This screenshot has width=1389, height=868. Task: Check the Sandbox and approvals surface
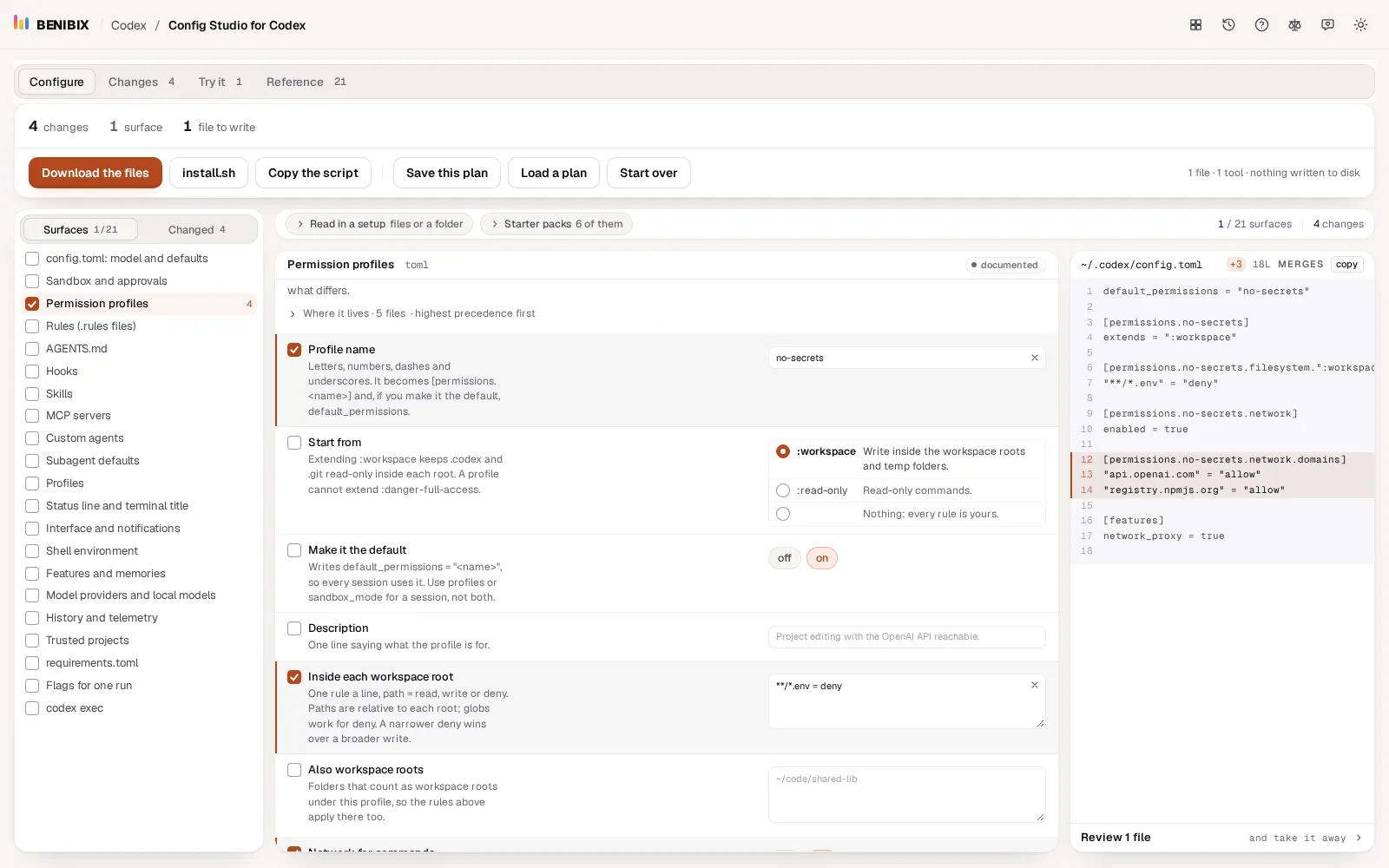pyautogui.click(x=32, y=281)
